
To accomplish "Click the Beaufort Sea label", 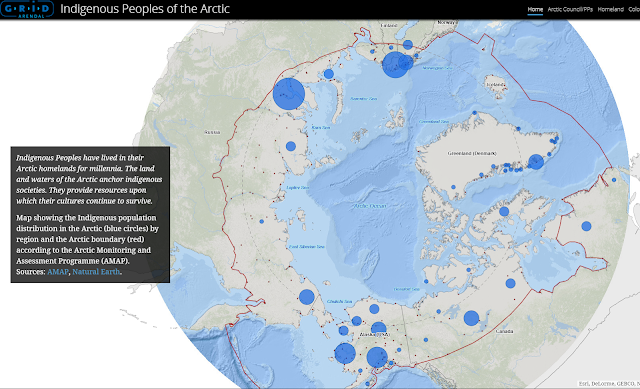I will (407, 289).
